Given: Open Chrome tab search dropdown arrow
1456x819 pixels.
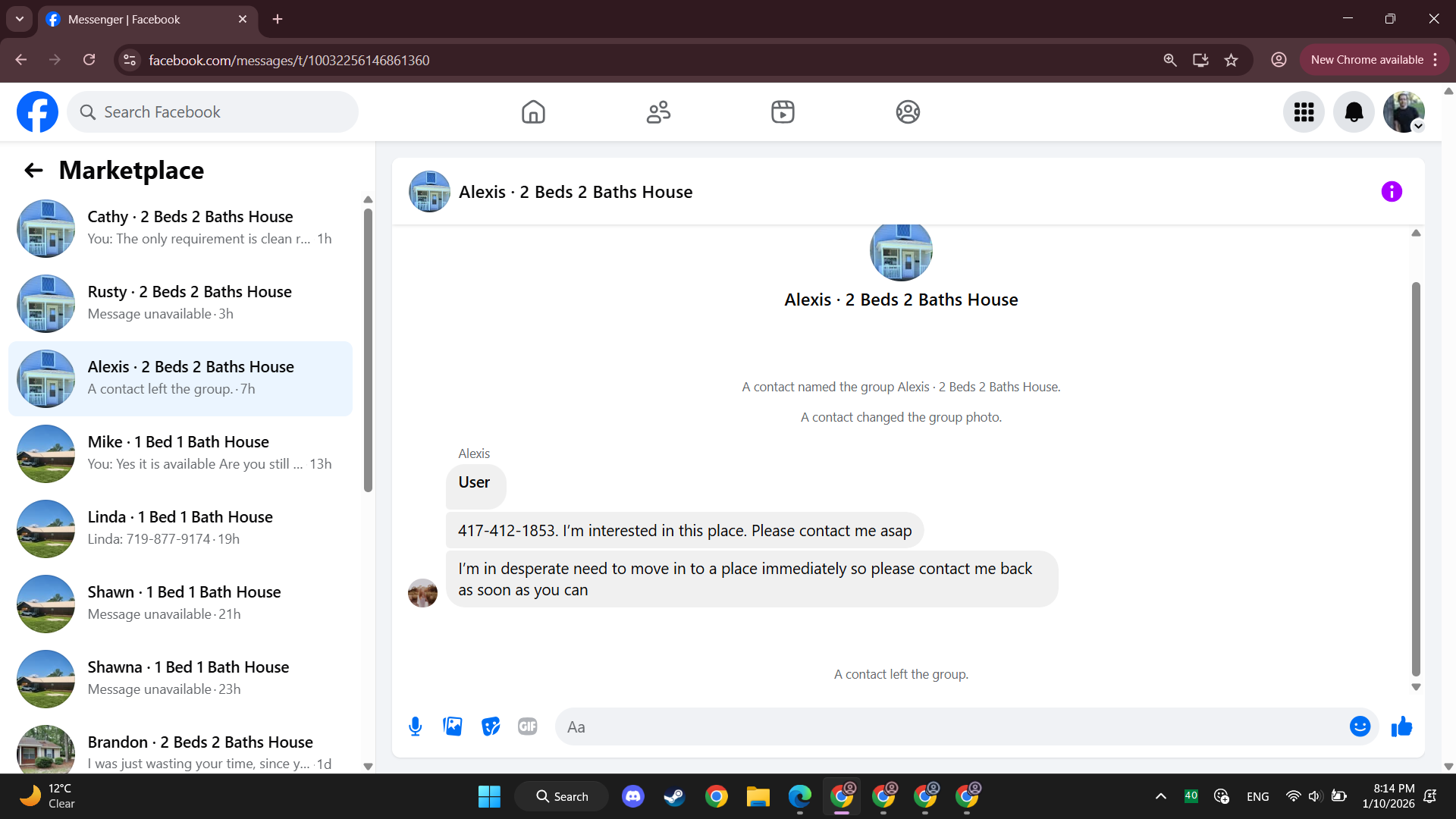Looking at the screenshot, I should [20, 19].
